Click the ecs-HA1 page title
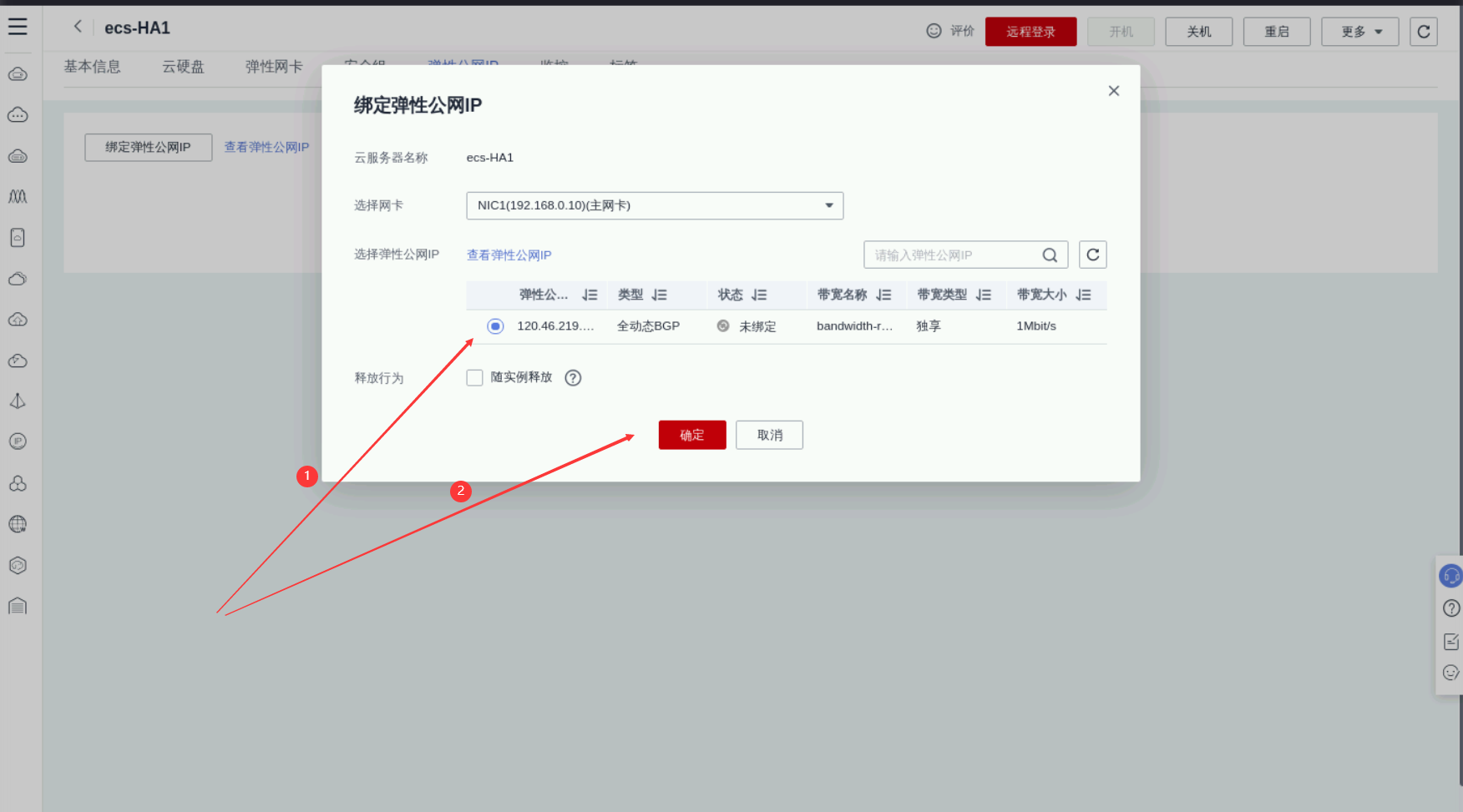The image size is (1463, 812). pyautogui.click(x=137, y=28)
